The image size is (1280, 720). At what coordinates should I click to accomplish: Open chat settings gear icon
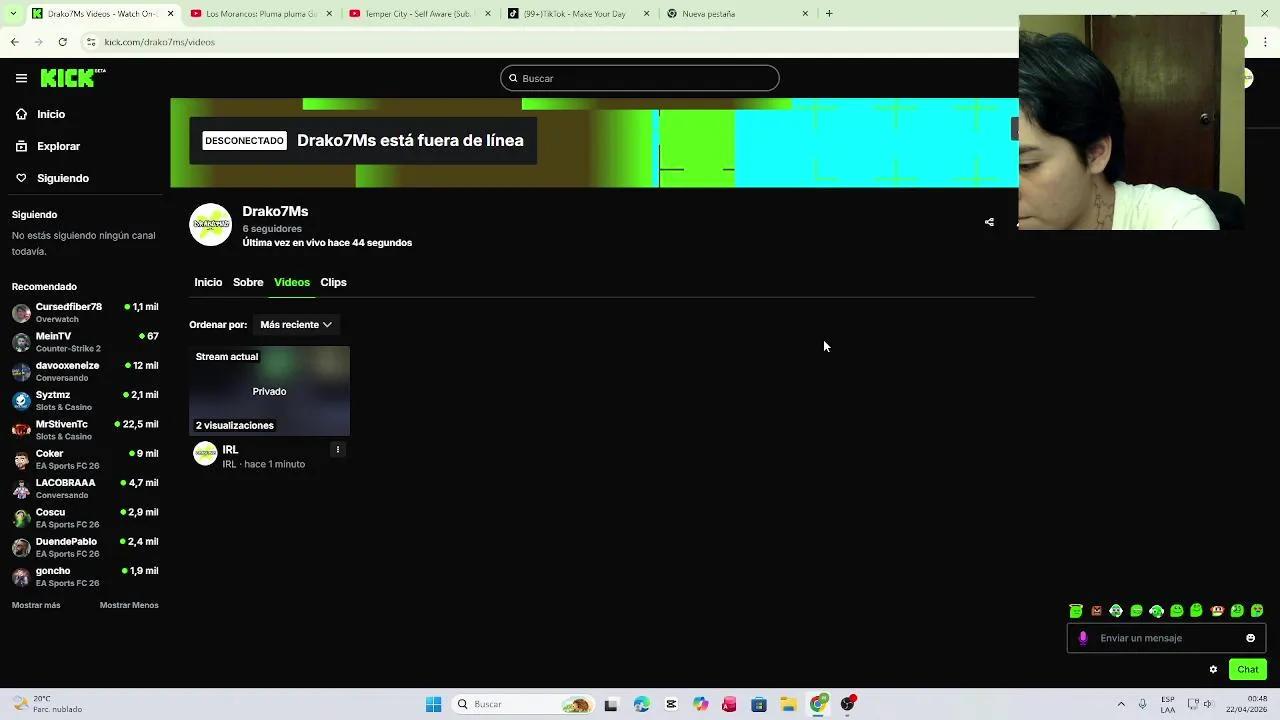(x=1213, y=670)
